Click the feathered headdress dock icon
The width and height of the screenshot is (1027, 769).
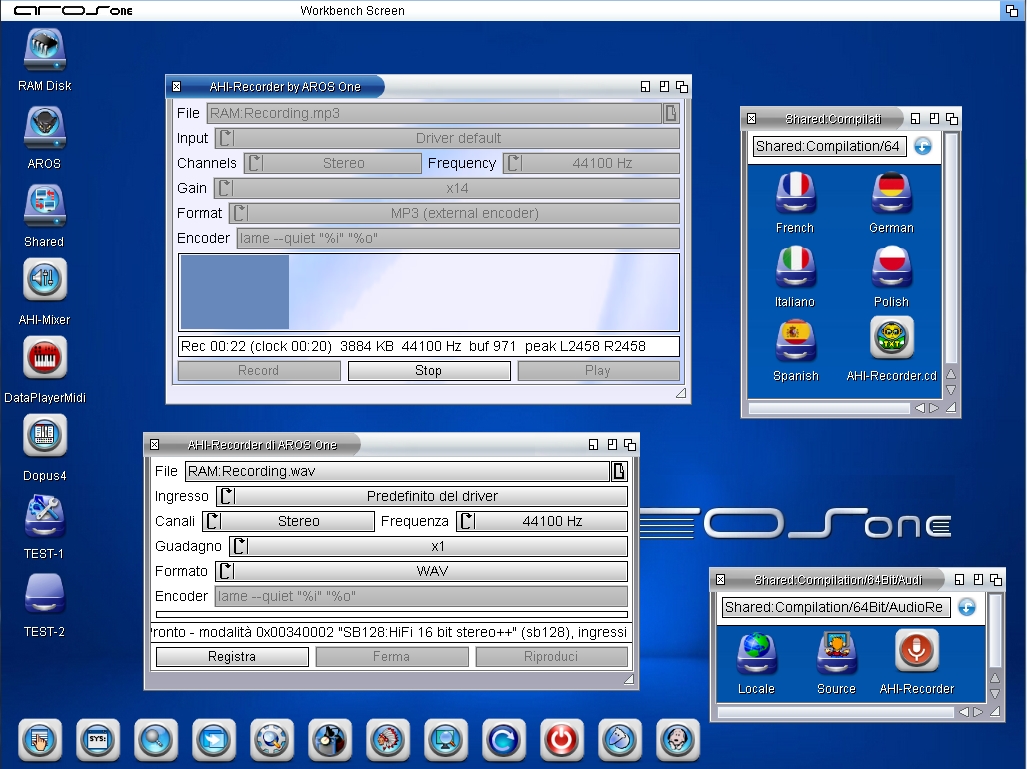388,740
